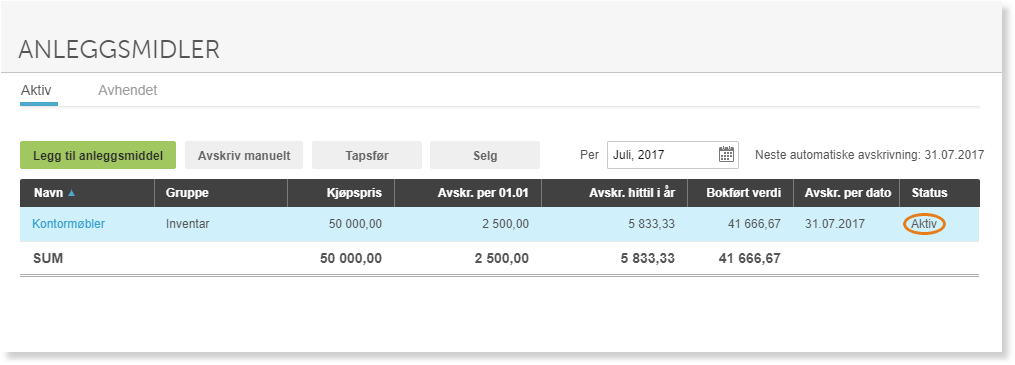Click the Selg button
This screenshot has height=365, width=1015.
click(484, 155)
